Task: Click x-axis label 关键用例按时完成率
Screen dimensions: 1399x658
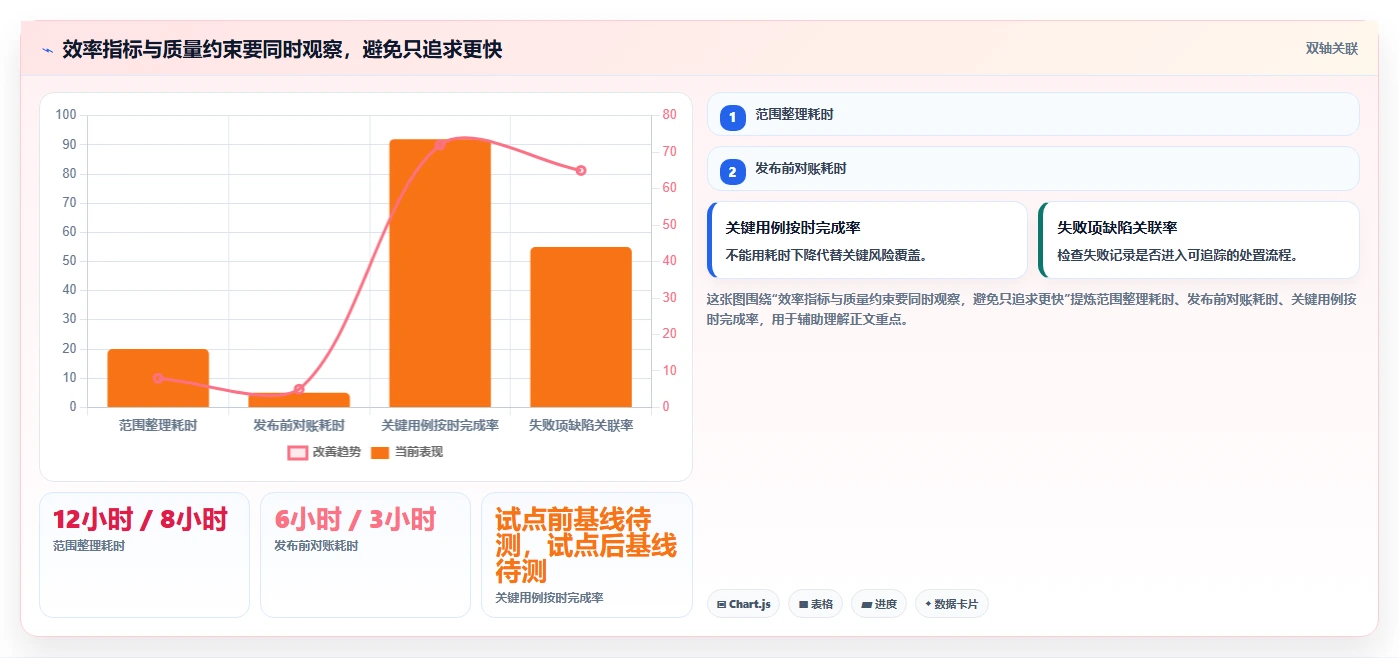Action: [440, 425]
